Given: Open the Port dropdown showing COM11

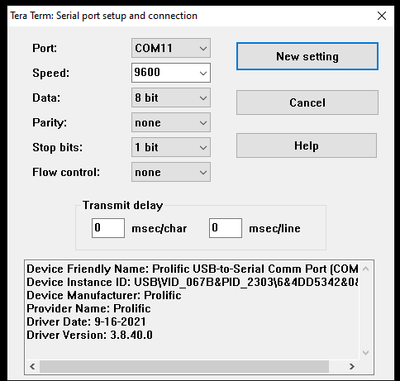Looking at the screenshot, I should click(171, 48).
